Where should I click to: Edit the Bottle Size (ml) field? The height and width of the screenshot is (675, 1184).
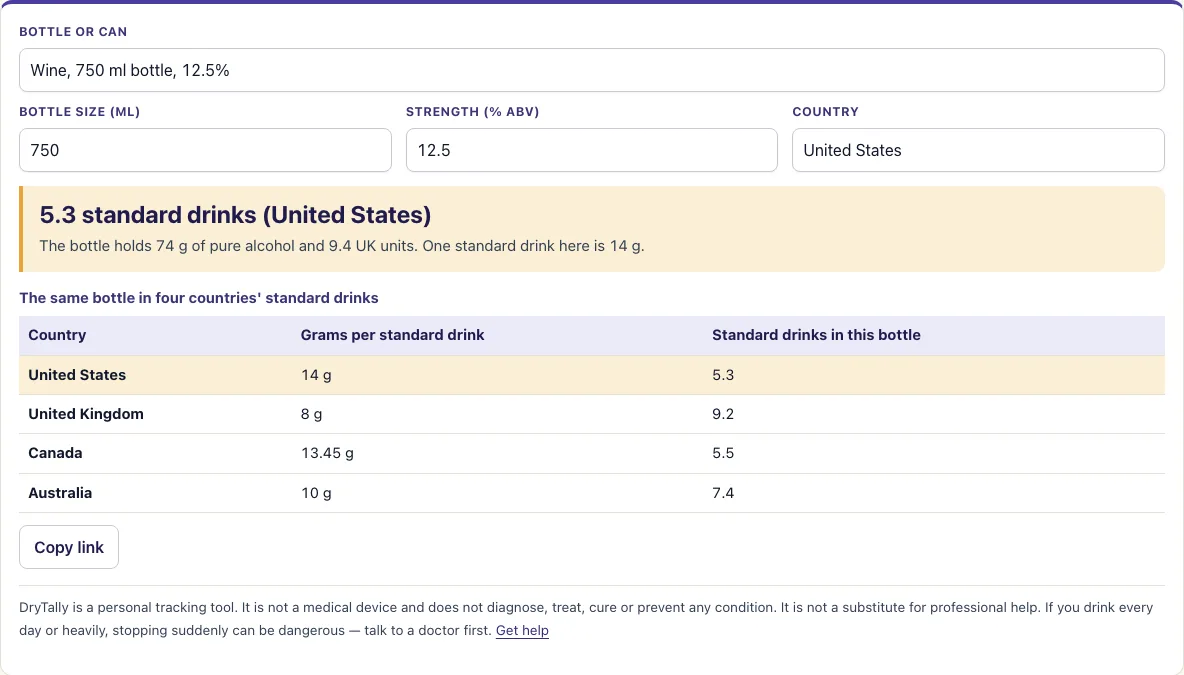[205, 150]
